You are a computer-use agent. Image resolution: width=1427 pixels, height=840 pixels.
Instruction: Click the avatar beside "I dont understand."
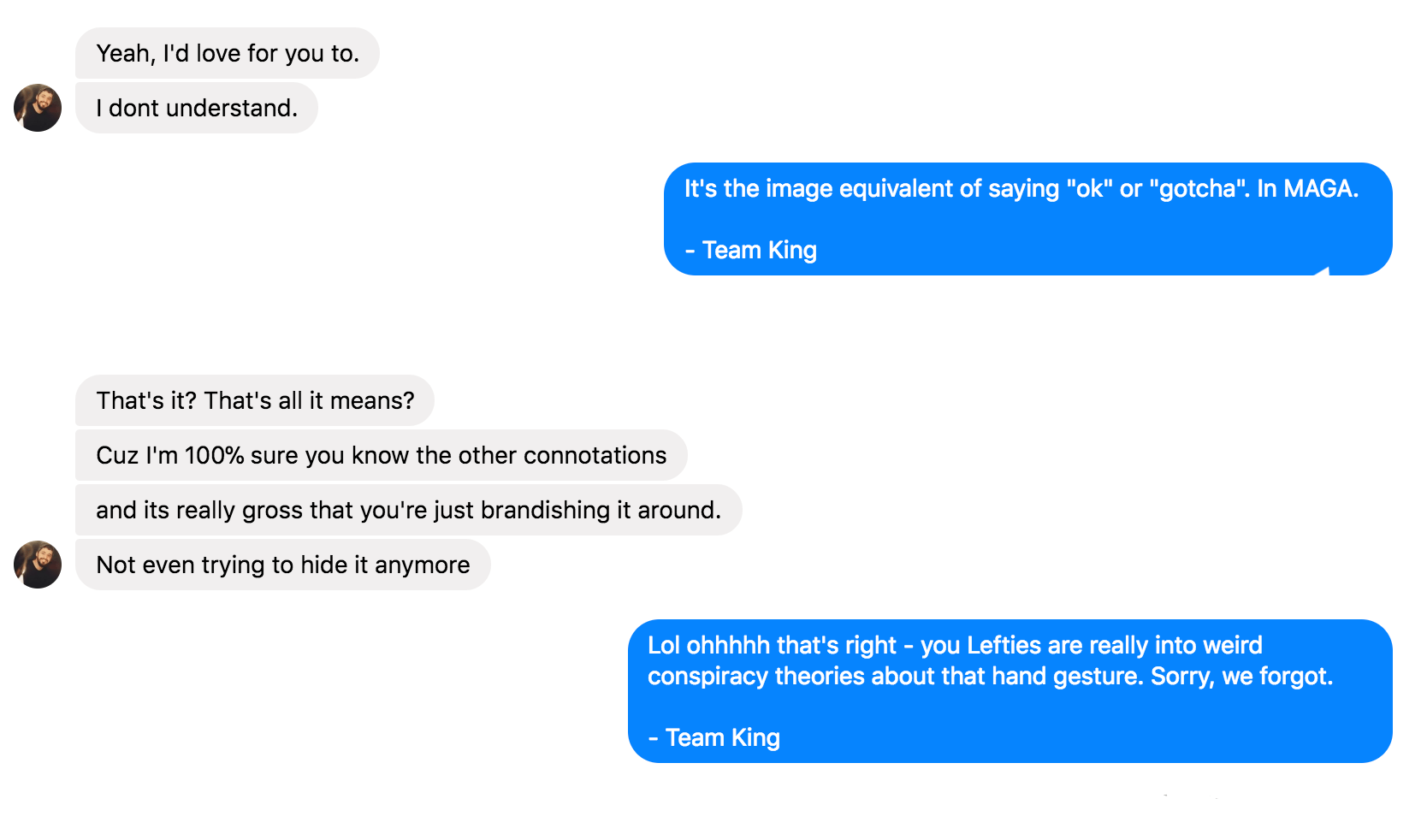(x=38, y=108)
